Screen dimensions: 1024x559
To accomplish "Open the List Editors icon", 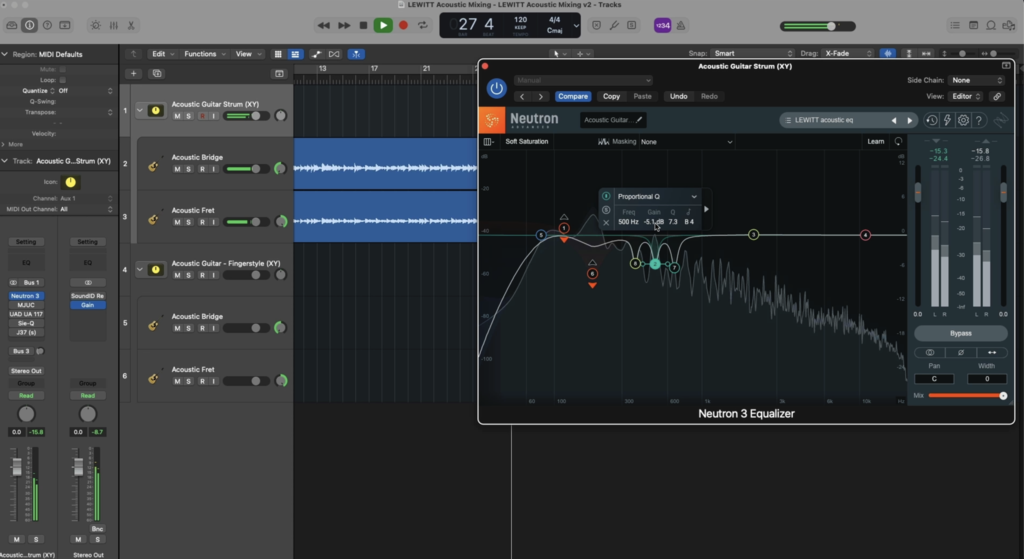I will pyautogui.click(x=955, y=25).
